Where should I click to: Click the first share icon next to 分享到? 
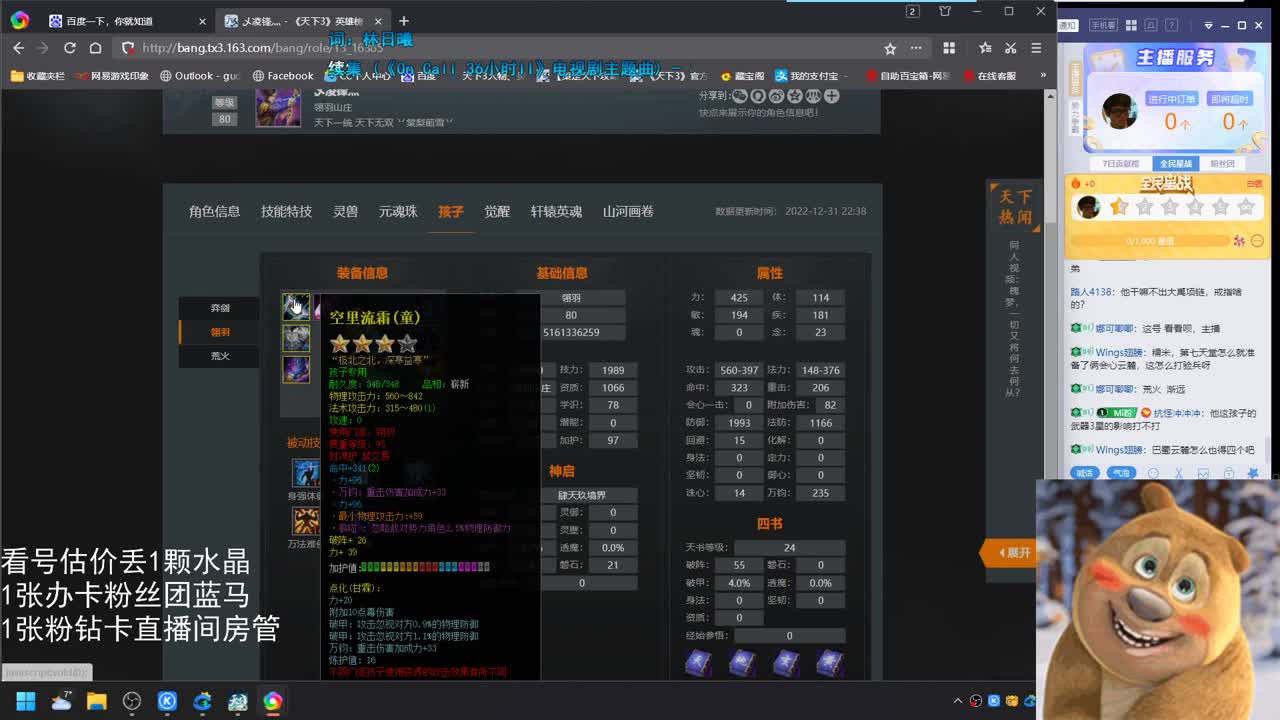point(738,96)
